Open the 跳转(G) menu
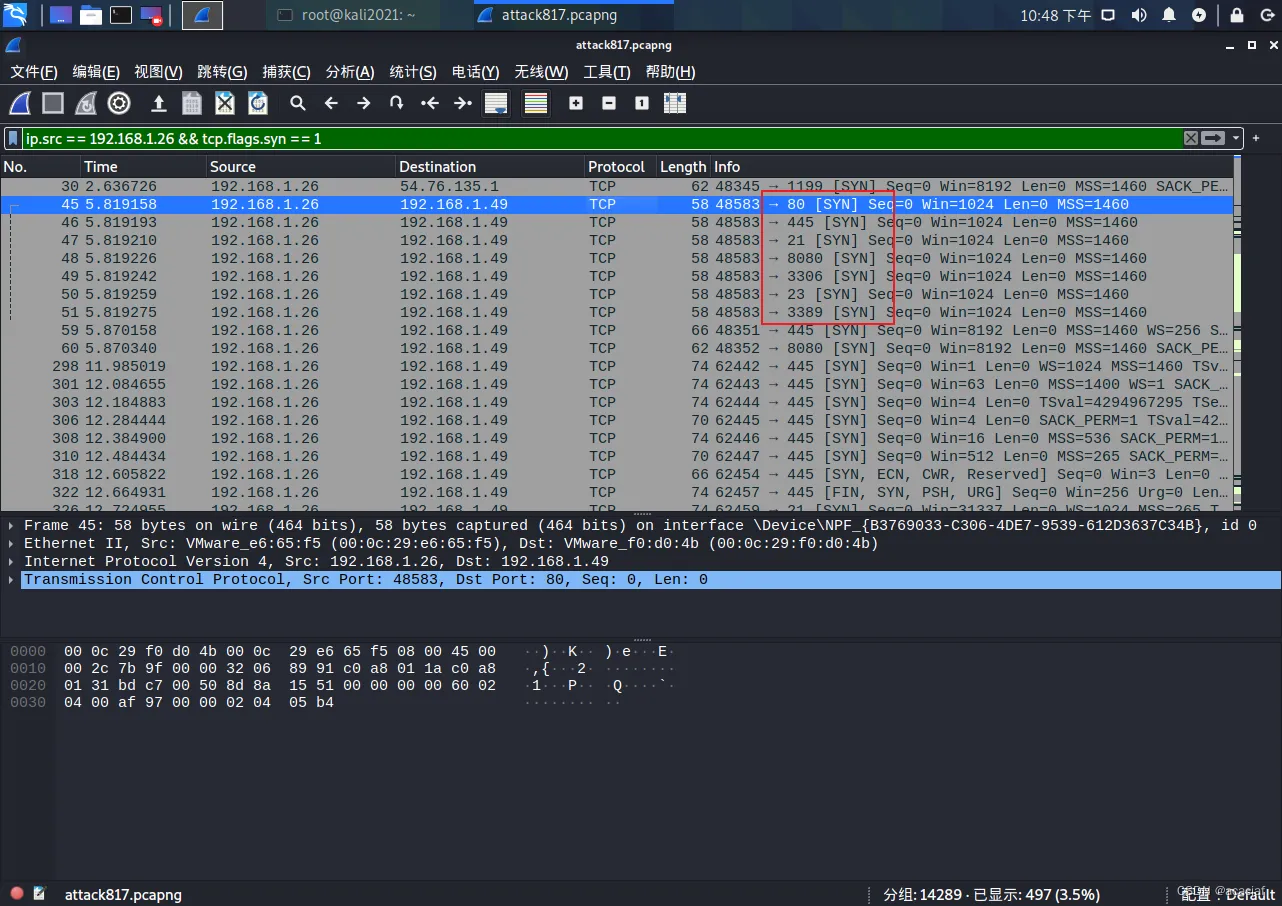The height and width of the screenshot is (906, 1282). (x=222, y=72)
